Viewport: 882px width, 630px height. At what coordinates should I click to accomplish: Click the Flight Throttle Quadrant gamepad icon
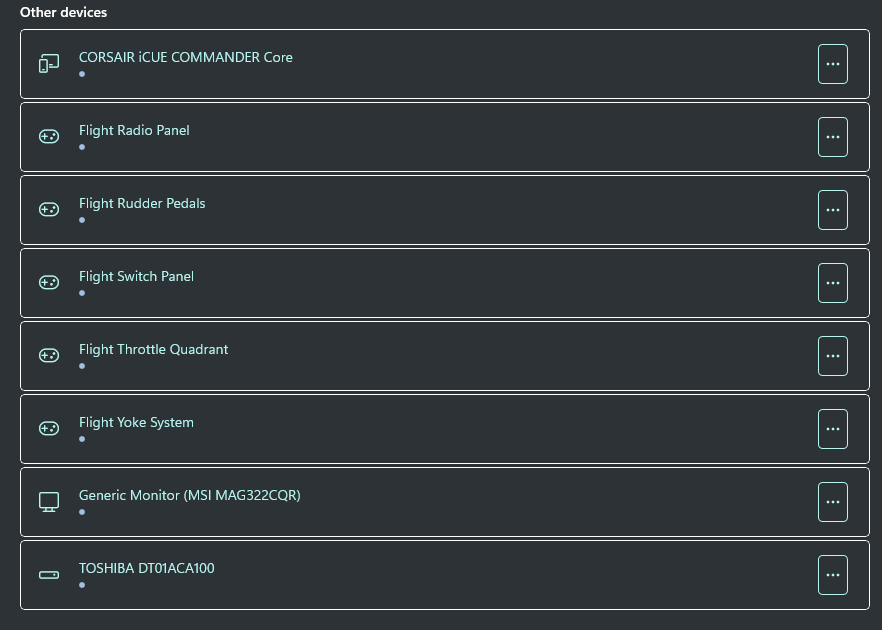tap(48, 356)
